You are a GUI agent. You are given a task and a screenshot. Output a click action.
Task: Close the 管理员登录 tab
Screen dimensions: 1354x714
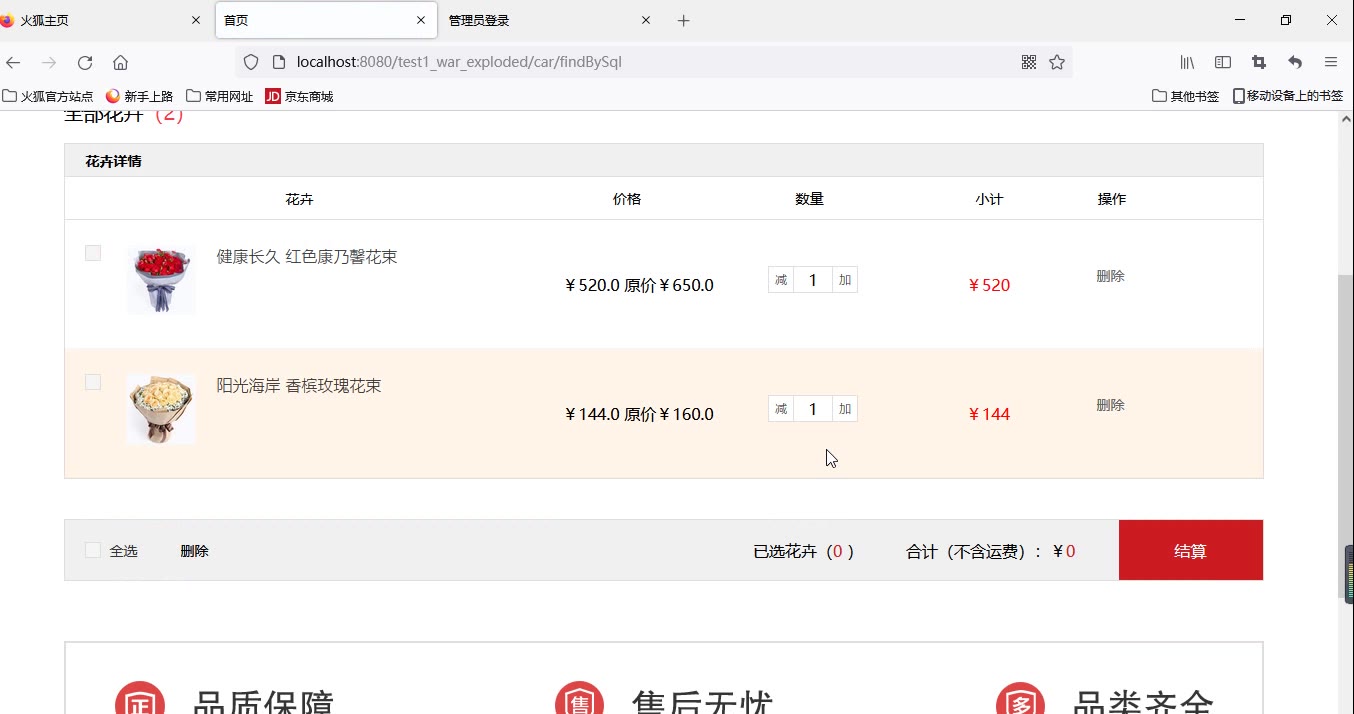(x=646, y=20)
